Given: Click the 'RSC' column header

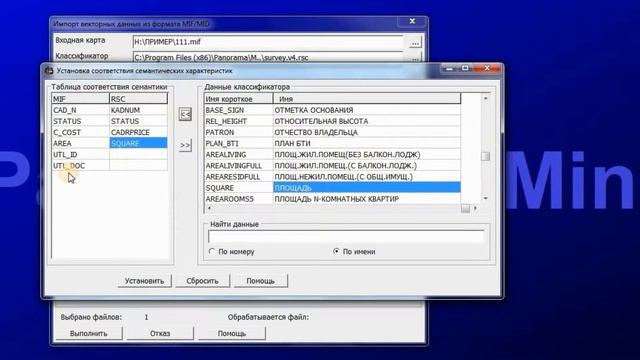Looking at the screenshot, I should click(138, 99).
